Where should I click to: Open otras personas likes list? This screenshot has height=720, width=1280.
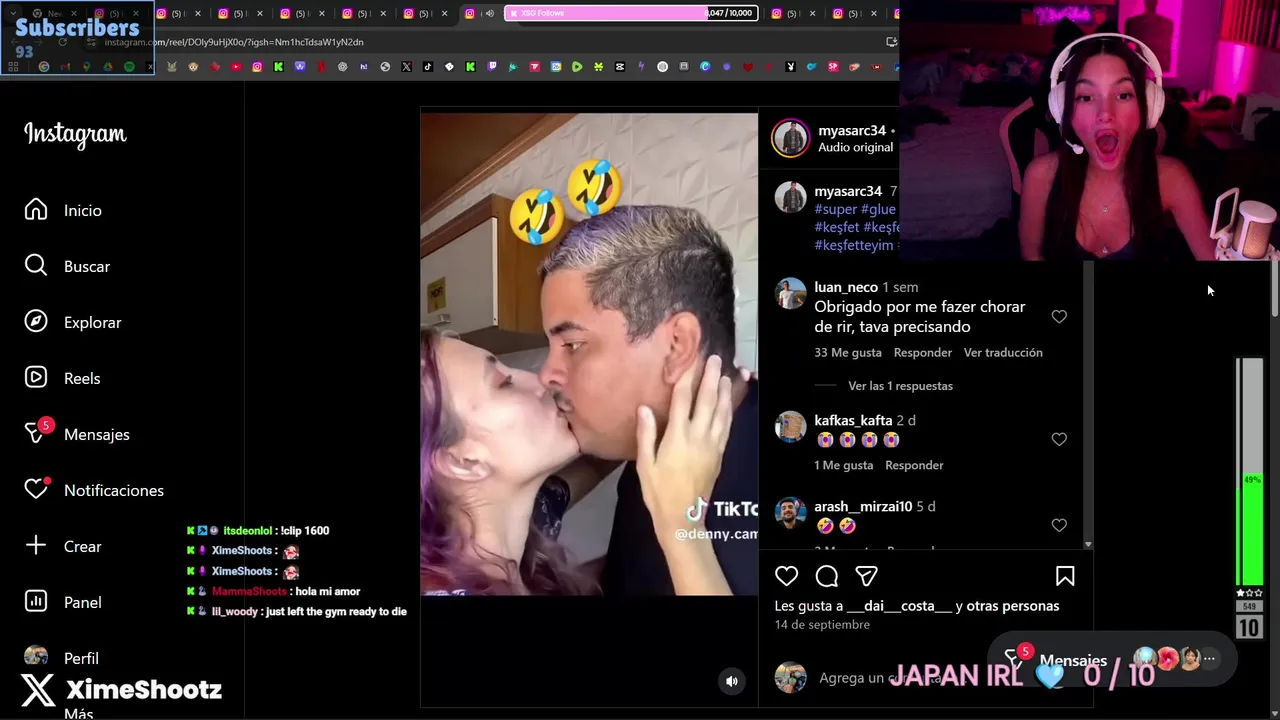tap(1012, 606)
